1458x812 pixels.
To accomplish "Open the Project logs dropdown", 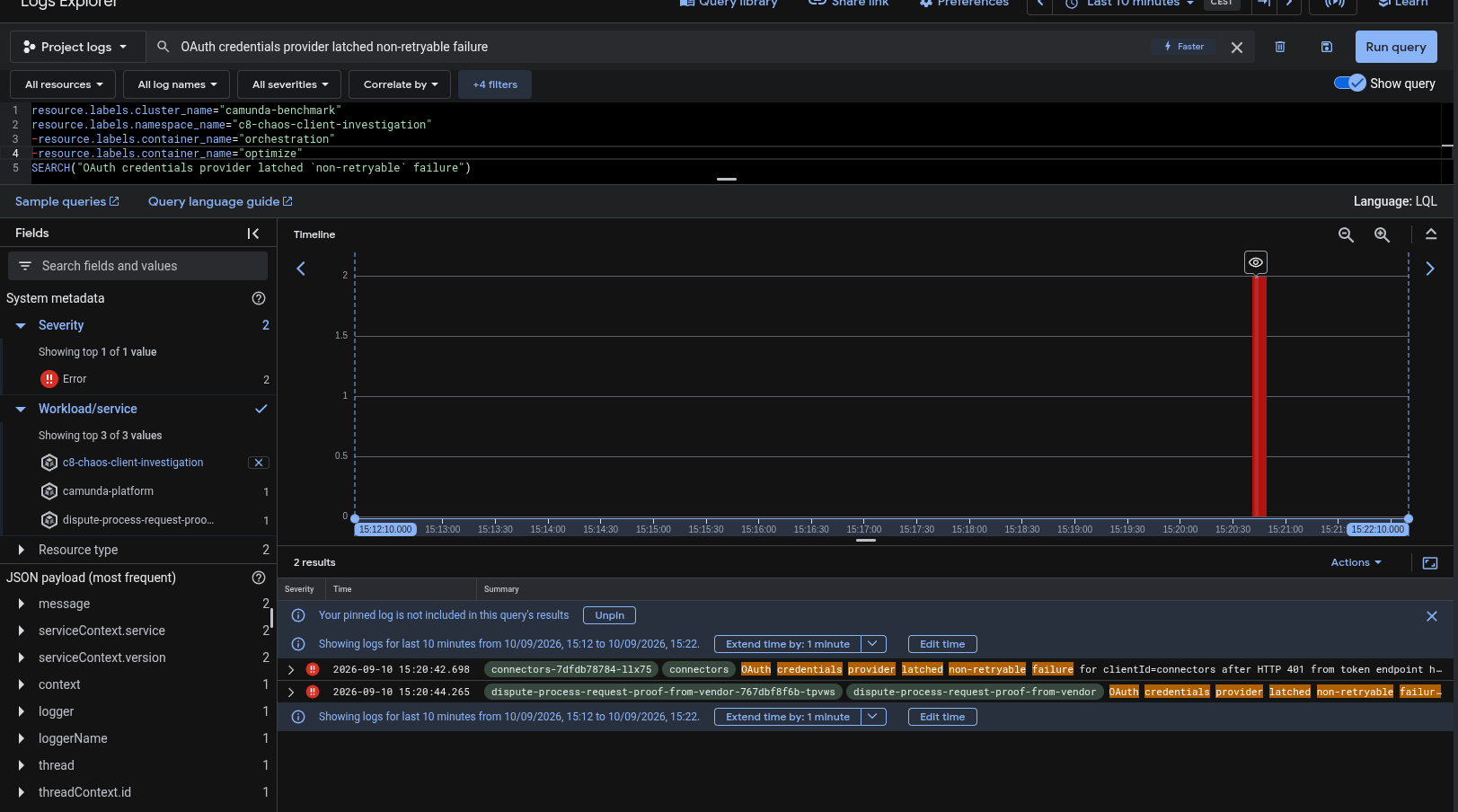I will pos(75,47).
